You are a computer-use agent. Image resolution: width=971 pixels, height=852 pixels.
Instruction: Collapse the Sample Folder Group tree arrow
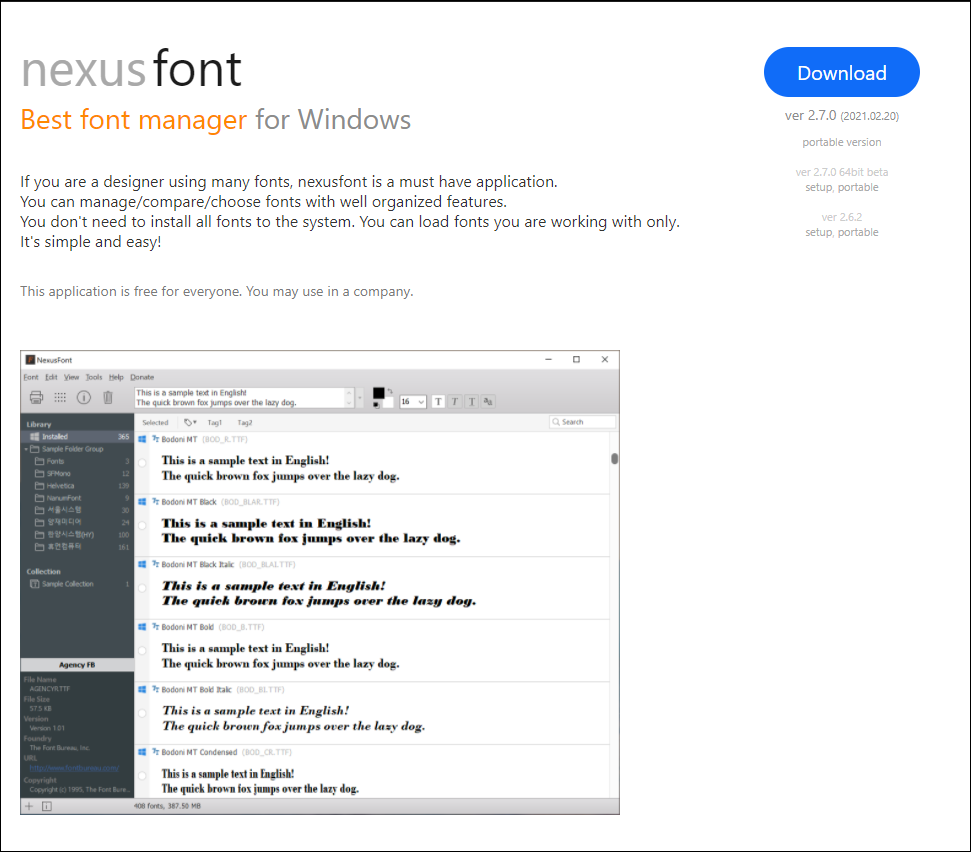coord(26,449)
